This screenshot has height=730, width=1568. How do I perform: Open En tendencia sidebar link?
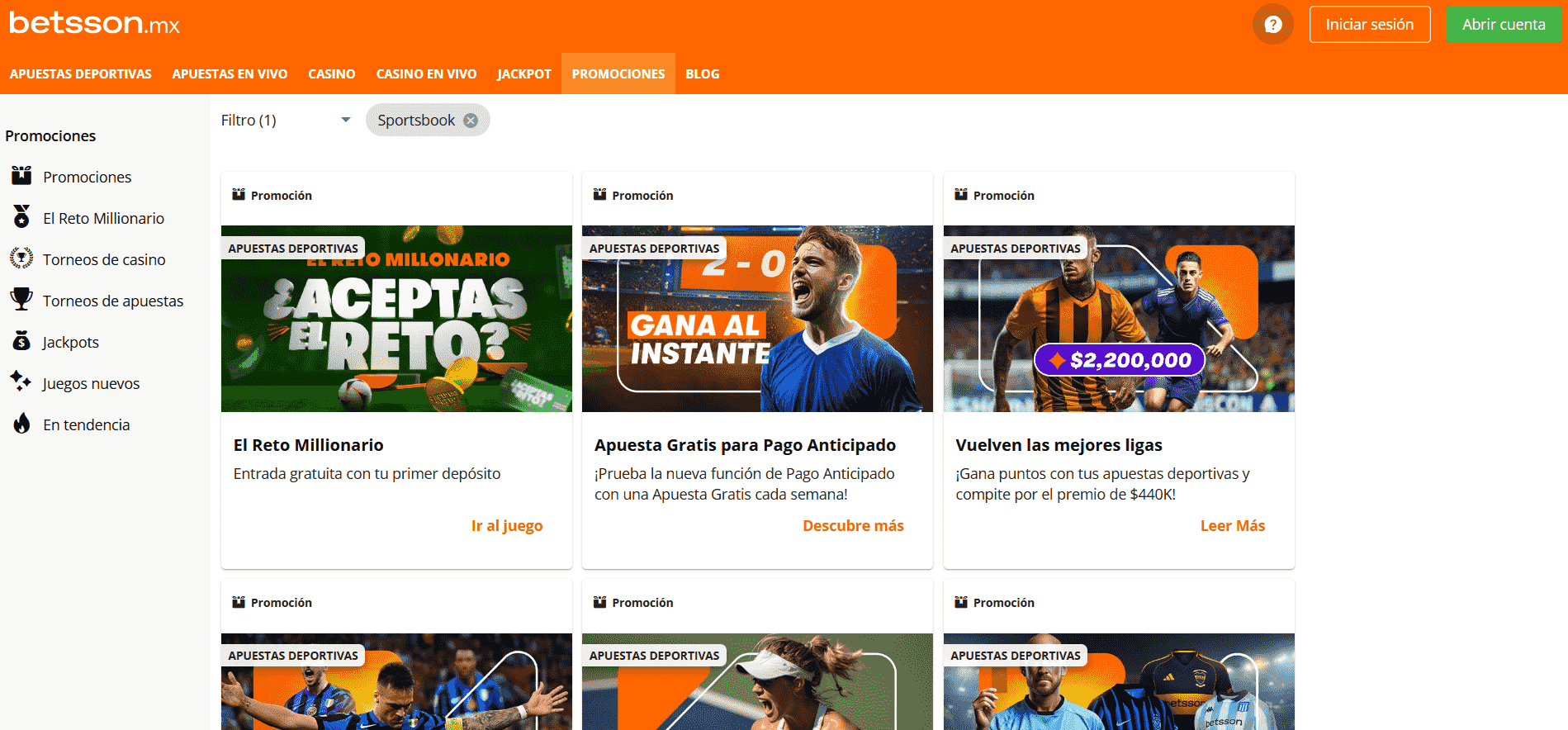tap(87, 424)
